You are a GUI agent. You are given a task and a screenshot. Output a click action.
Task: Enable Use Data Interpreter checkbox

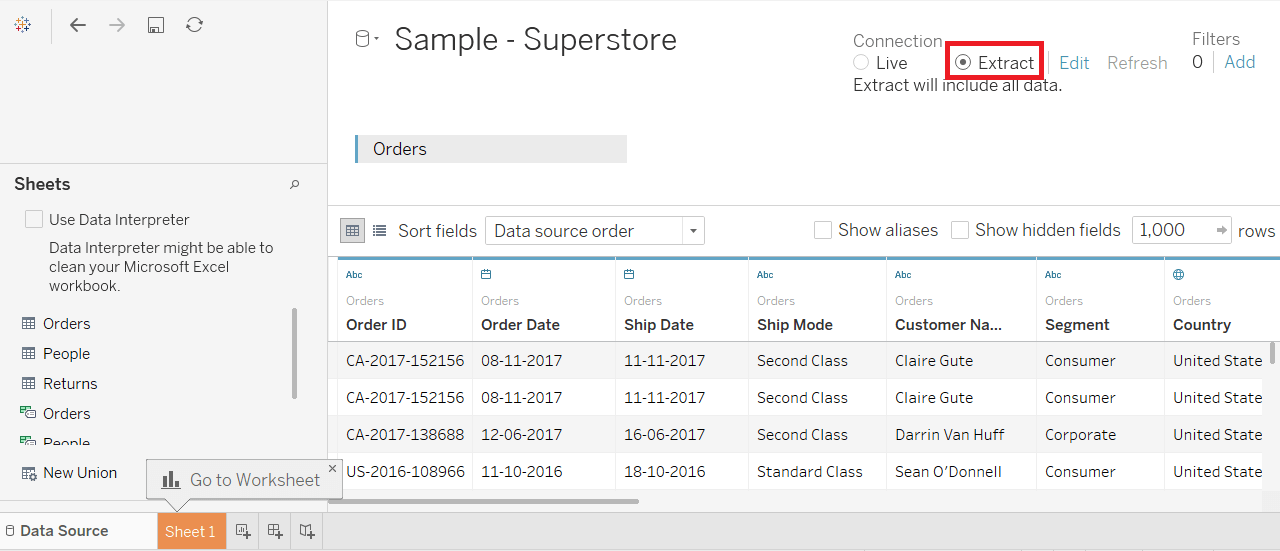(x=34, y=219)
